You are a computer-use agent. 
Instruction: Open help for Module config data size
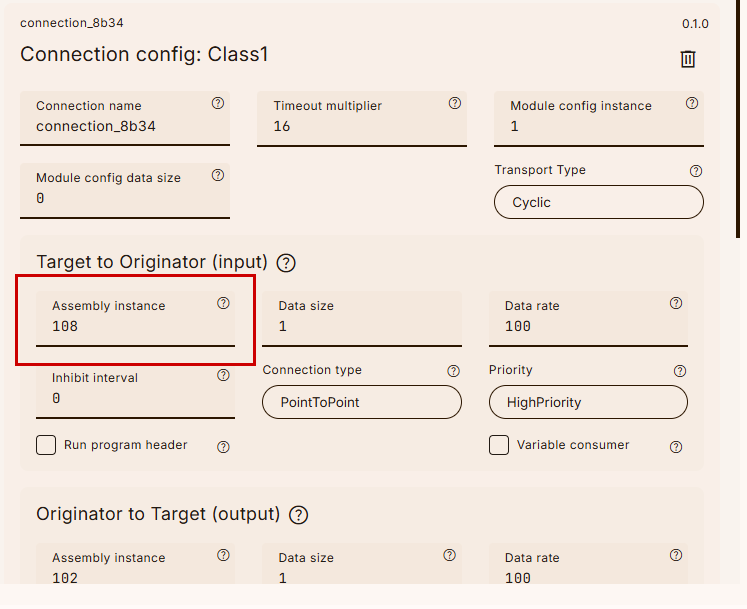coord(218,175)
